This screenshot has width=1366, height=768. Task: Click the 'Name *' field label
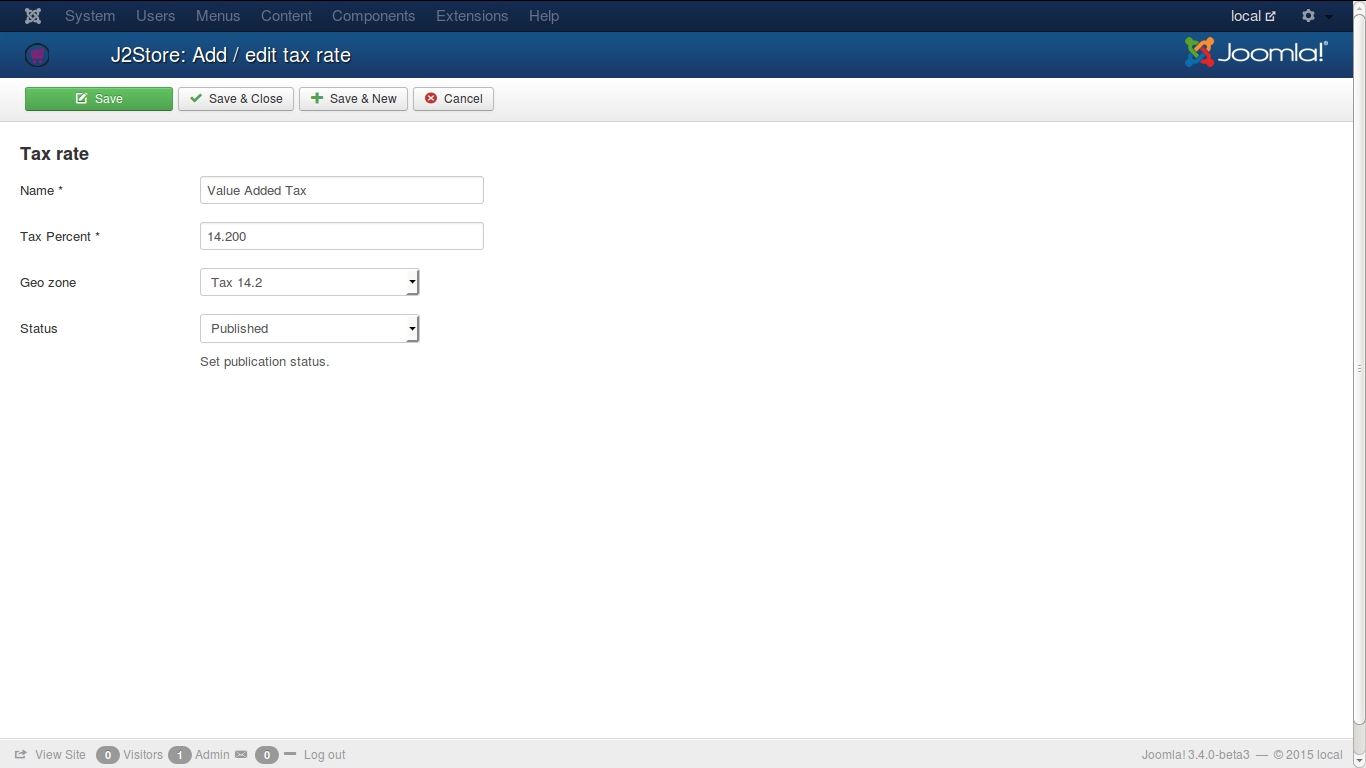pyautogui.click(x=41, y=191)
